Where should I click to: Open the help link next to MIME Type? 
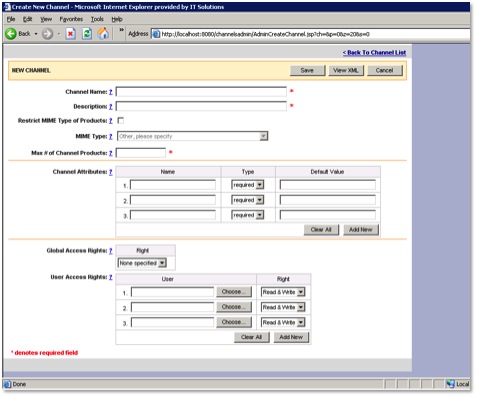pos(111,137)
